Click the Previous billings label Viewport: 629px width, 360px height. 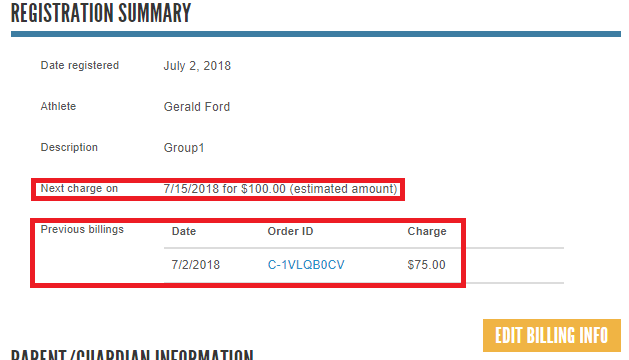pyautogui.click(x=82, y=230)
